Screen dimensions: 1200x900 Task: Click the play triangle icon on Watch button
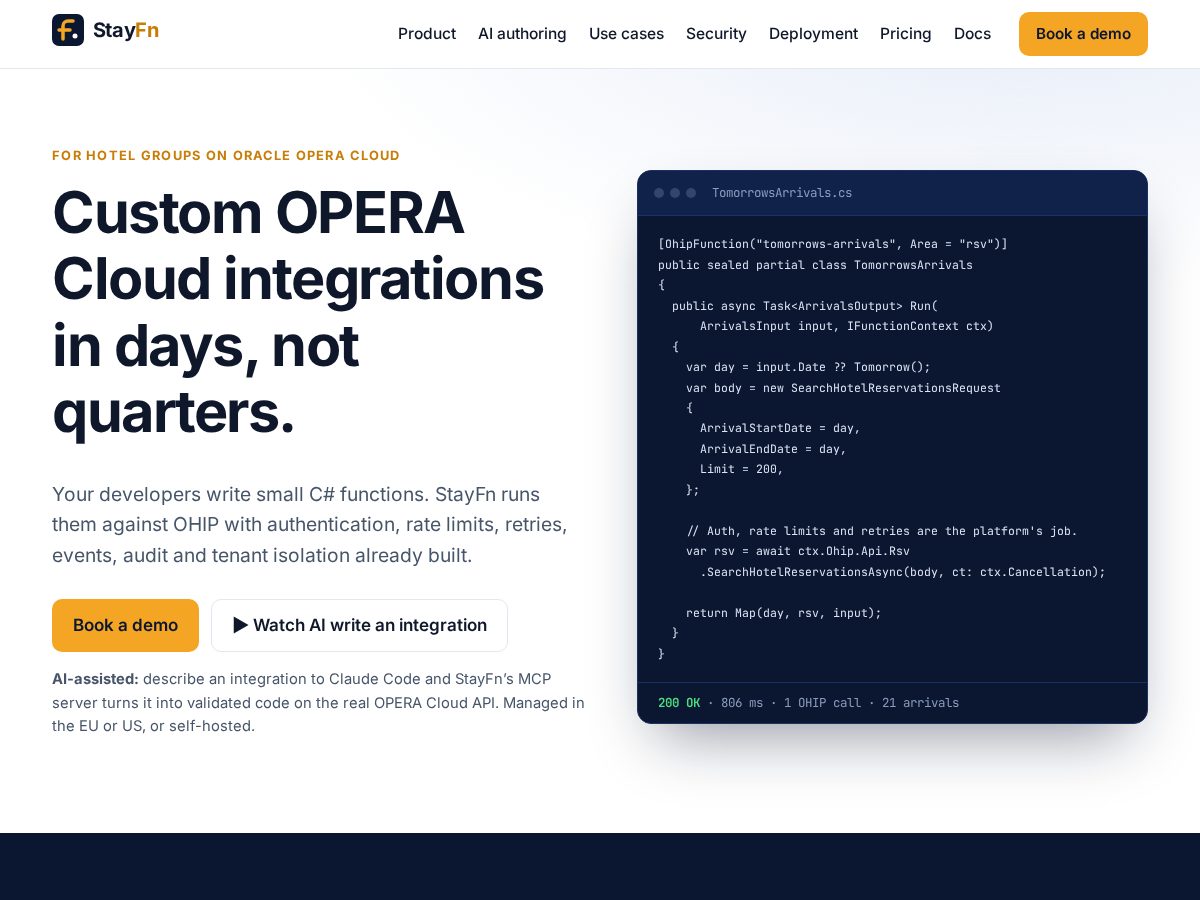(241, 625)
